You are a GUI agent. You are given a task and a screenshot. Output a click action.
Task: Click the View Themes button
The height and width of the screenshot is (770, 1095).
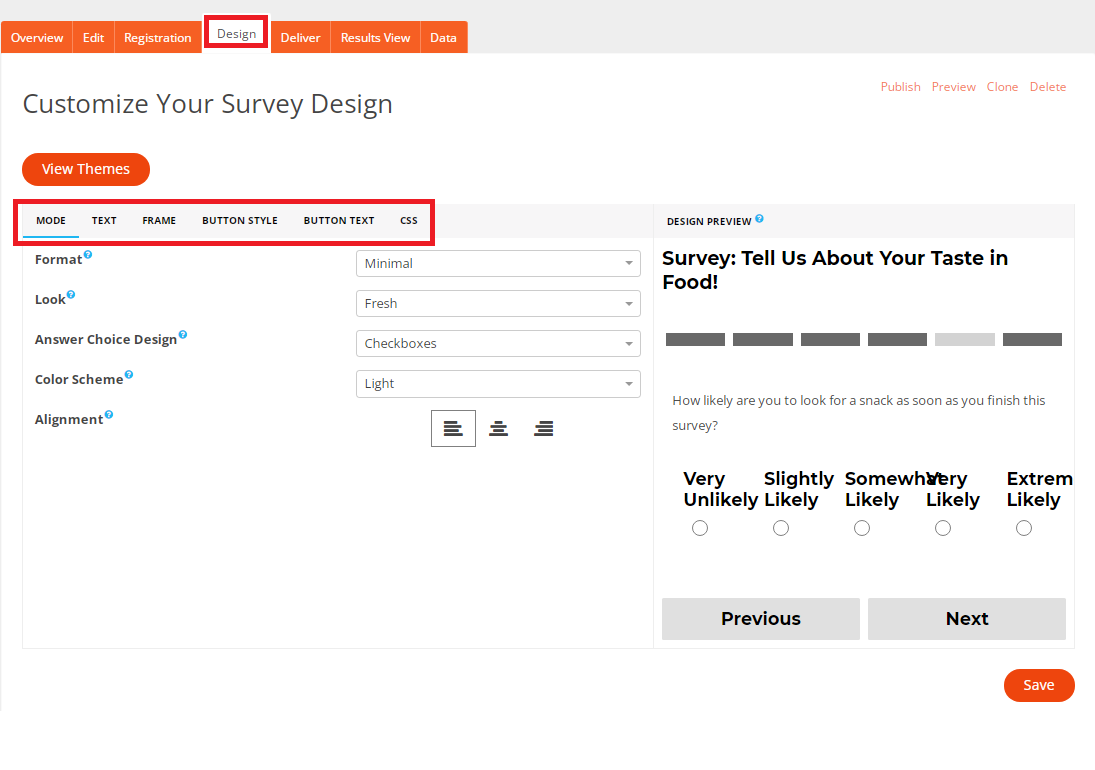(x=85, y=169)
